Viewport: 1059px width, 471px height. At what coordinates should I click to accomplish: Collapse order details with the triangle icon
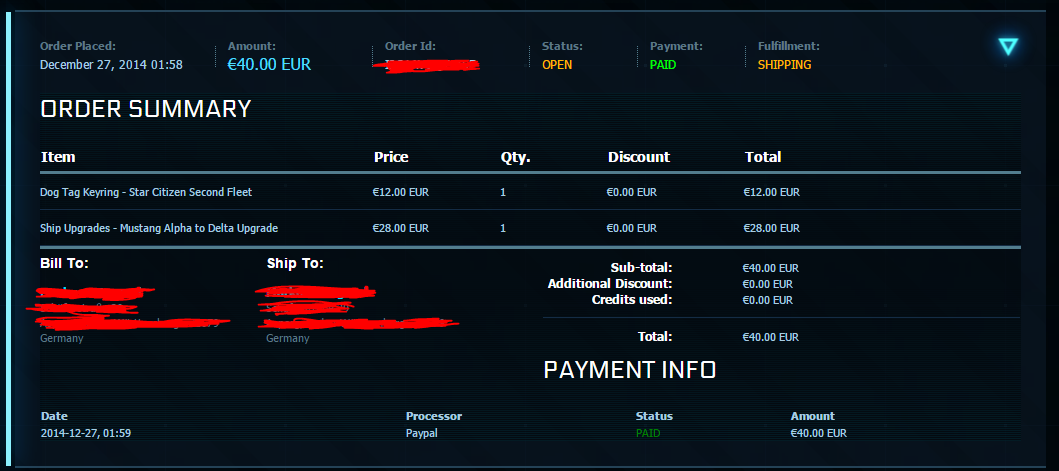point(1008,47)
